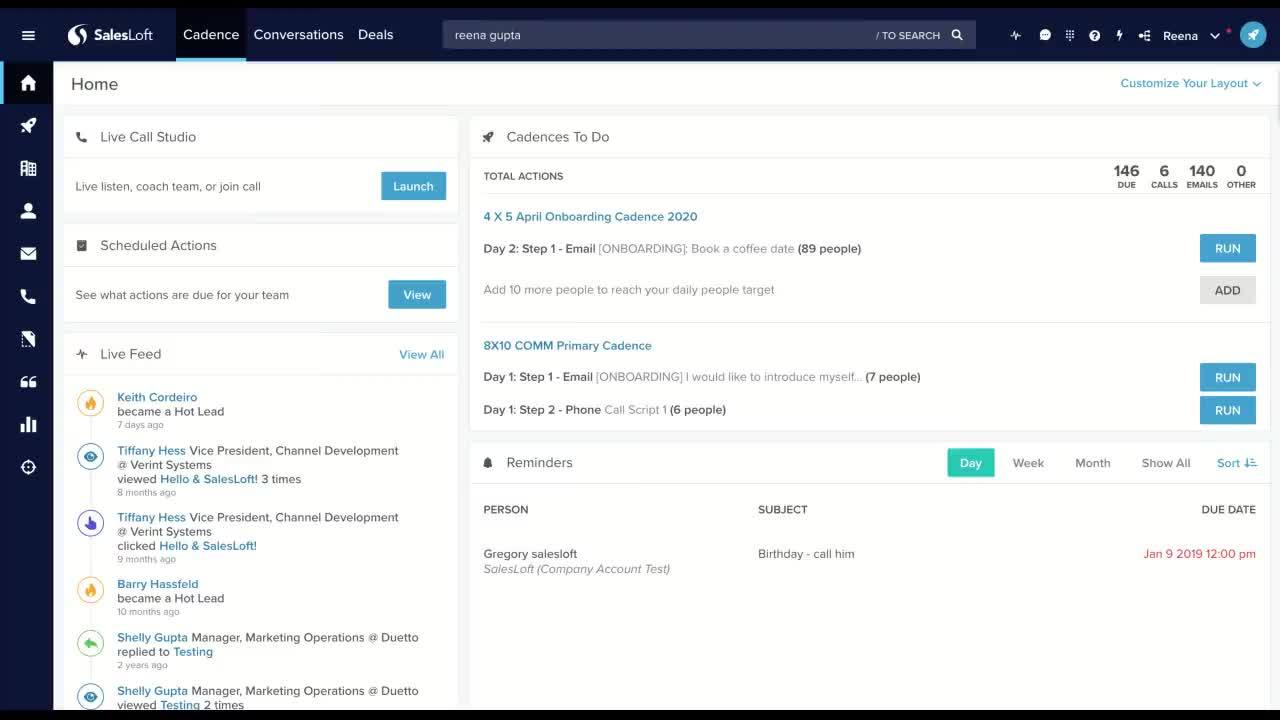Screen dimensions: 1280x720
Task: Run Day 2 Step 1 Email action
Action: point(1228,248)
